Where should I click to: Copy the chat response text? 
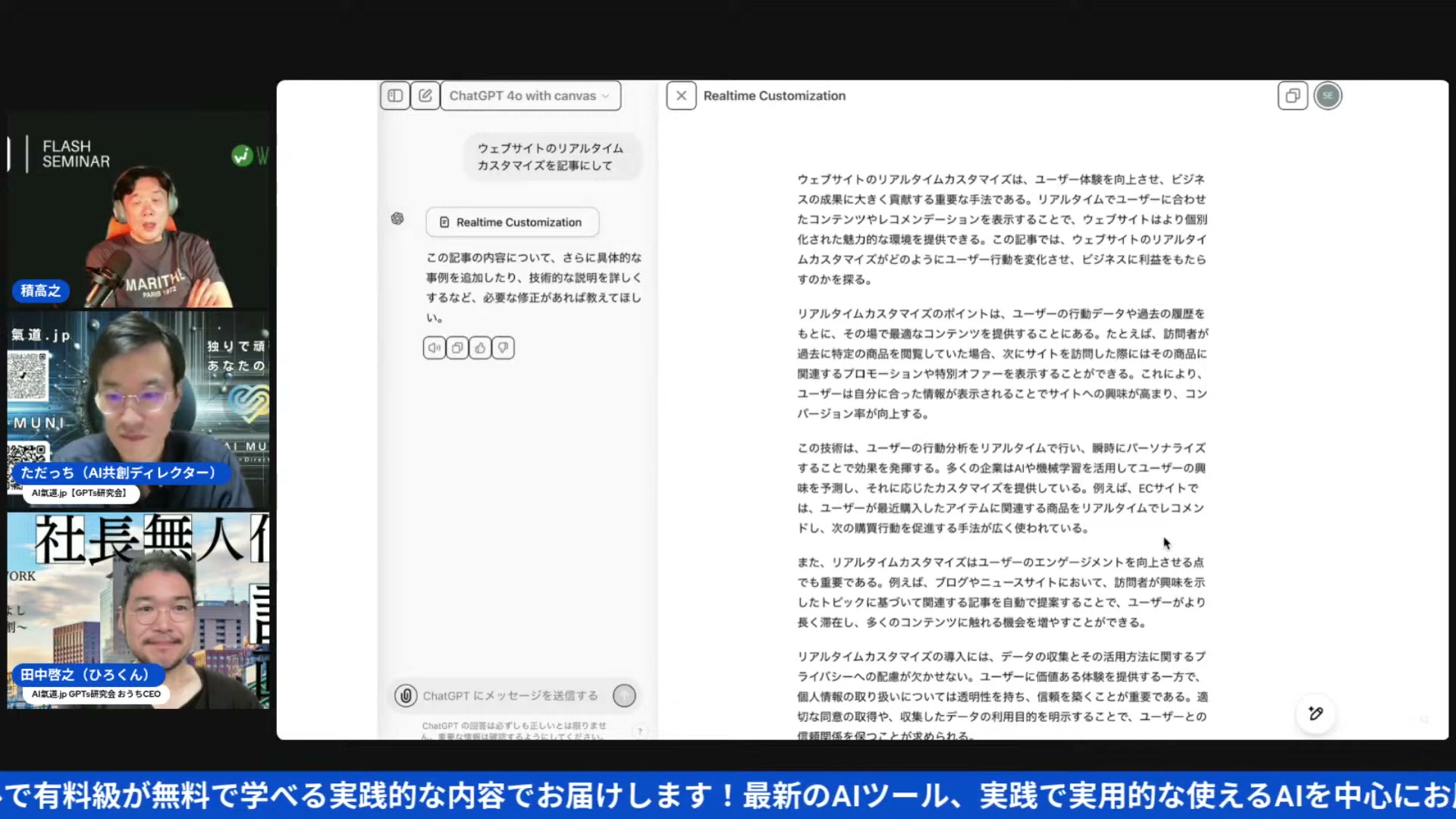pos(457,348)
